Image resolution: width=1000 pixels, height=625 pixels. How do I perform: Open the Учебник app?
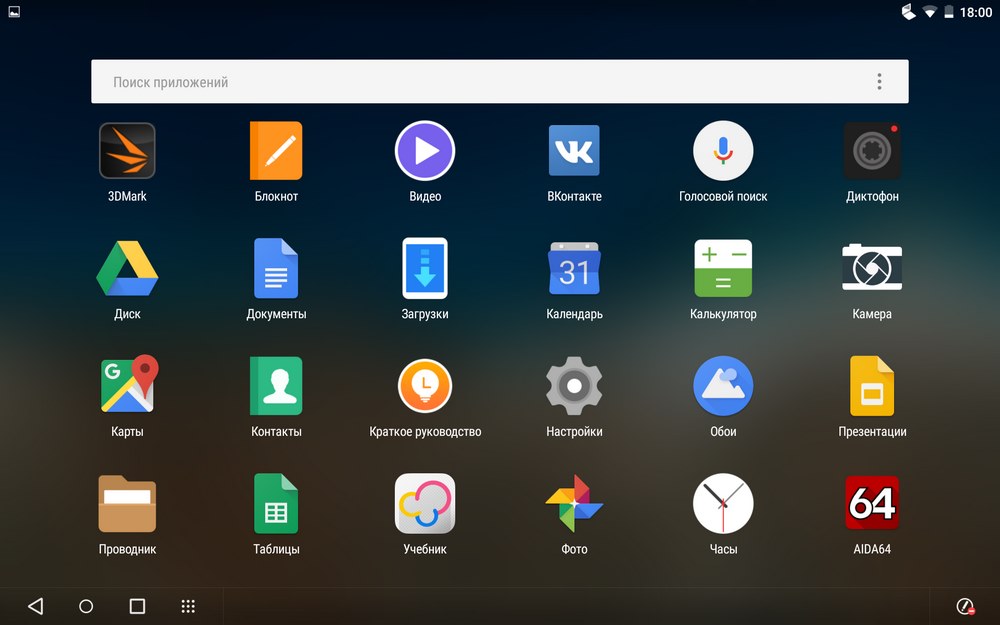tap(425, 504)
